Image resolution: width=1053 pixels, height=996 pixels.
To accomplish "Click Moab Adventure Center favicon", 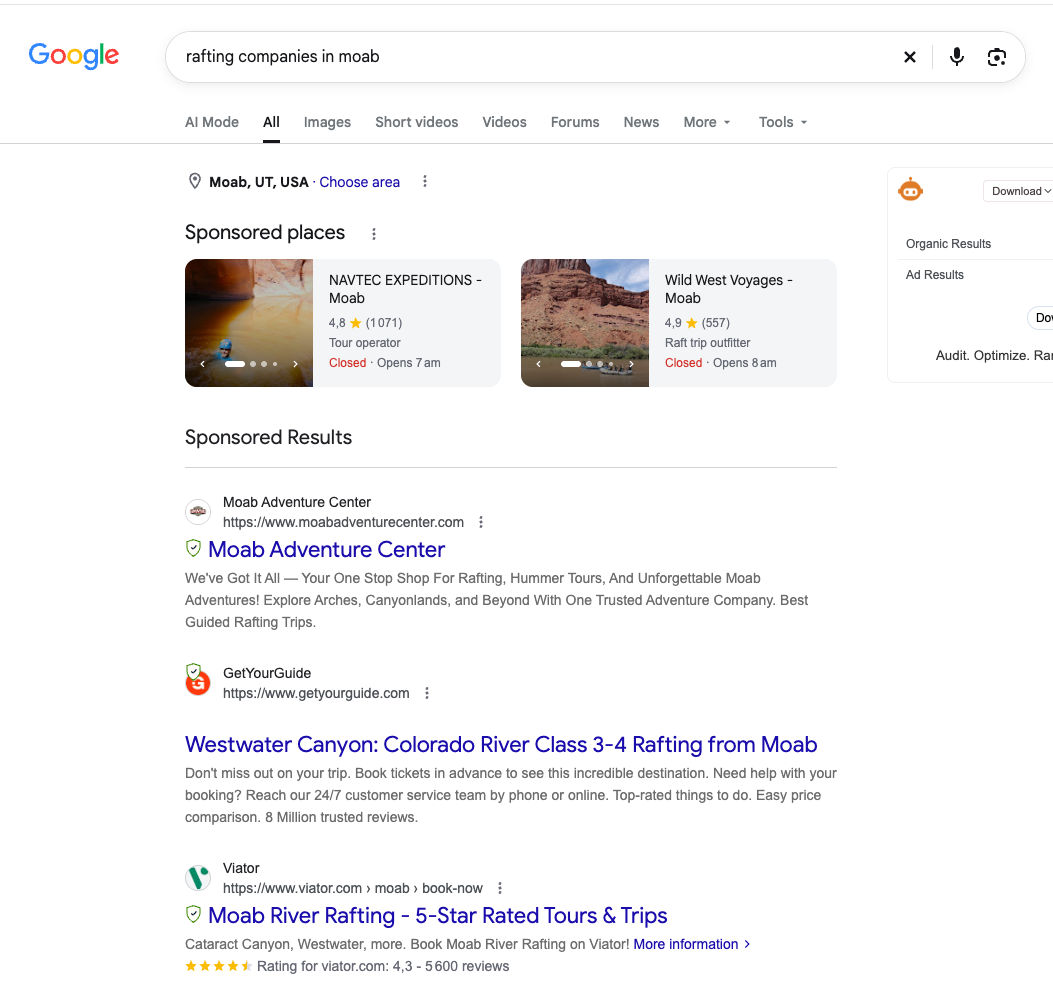I will pyautogui.click(x=198, y=512).
